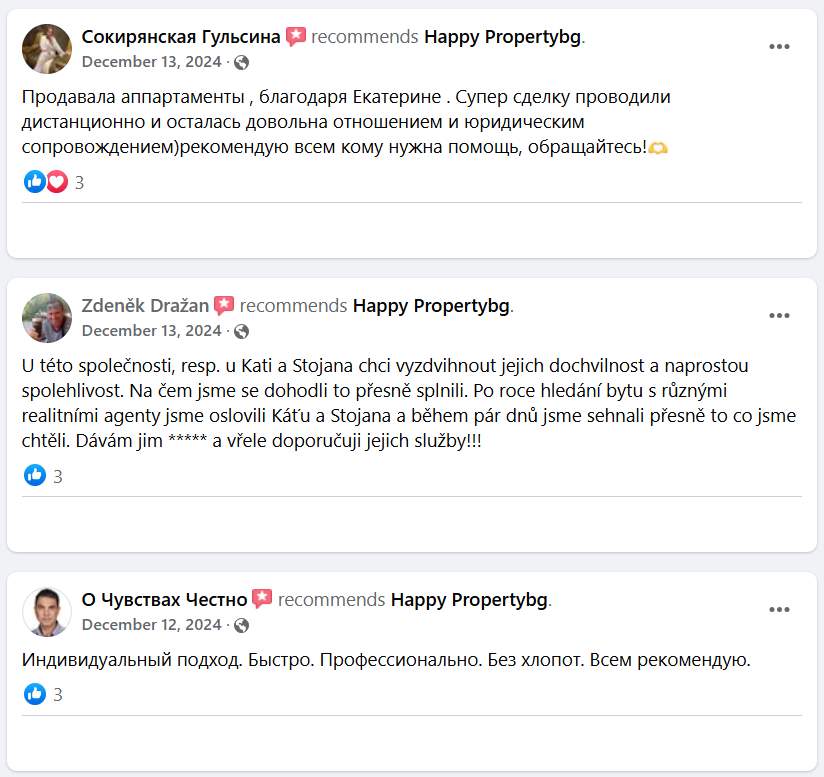View reaction count on third review

[58, 695]
